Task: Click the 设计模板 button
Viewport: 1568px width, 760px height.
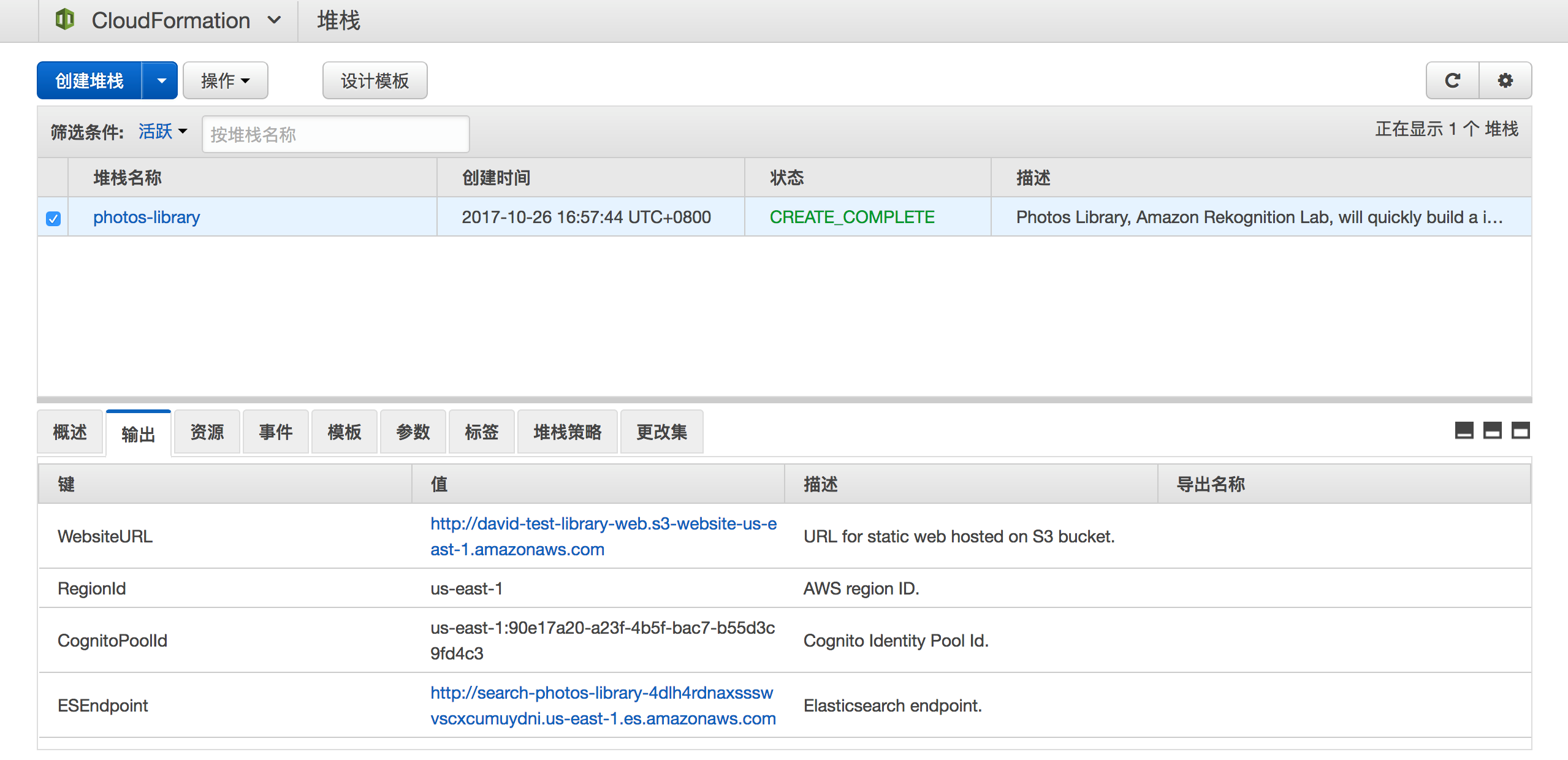Action: (x=375, y=80)
